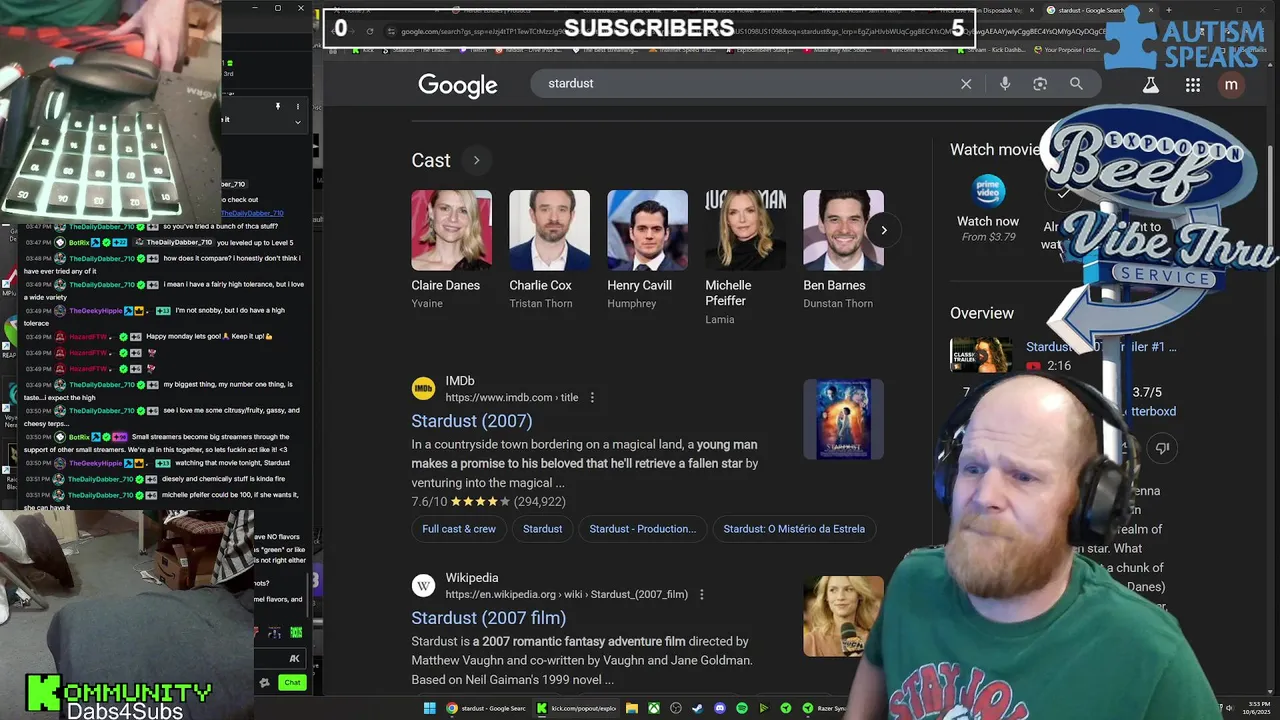This screenshot has height=720, width=1280.
Task: Go to the Google homepage via the logo
Action: point(458,86)
